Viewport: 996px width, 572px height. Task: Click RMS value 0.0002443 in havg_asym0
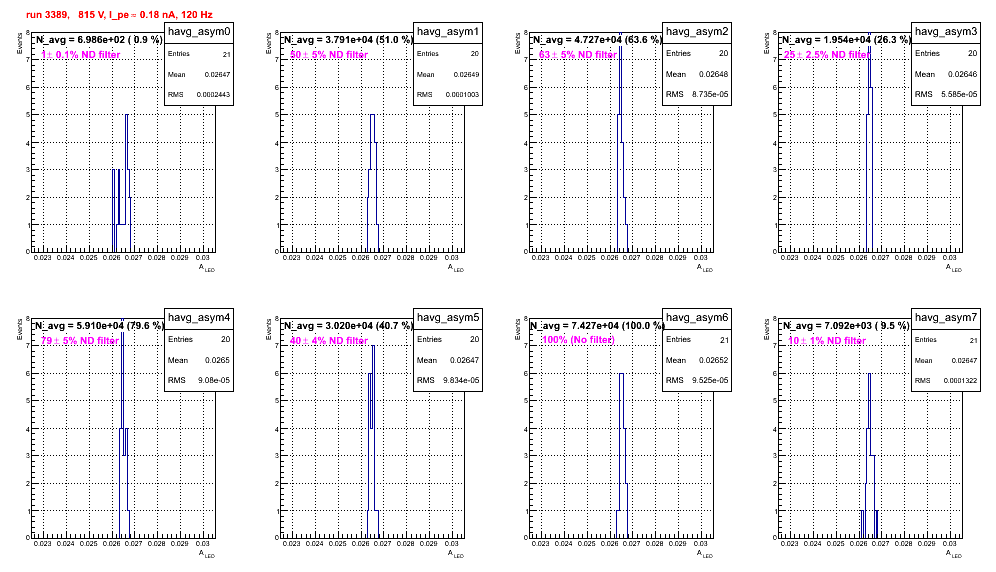[x=213, y=95]
